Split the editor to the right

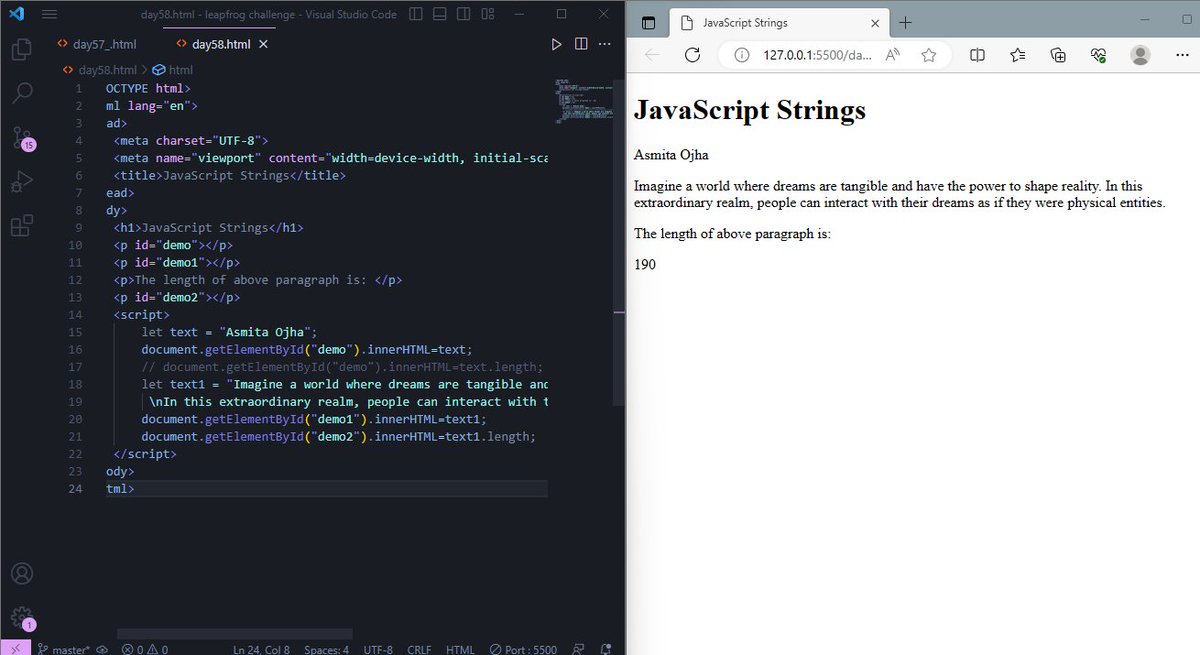click(x=581, y=44)
